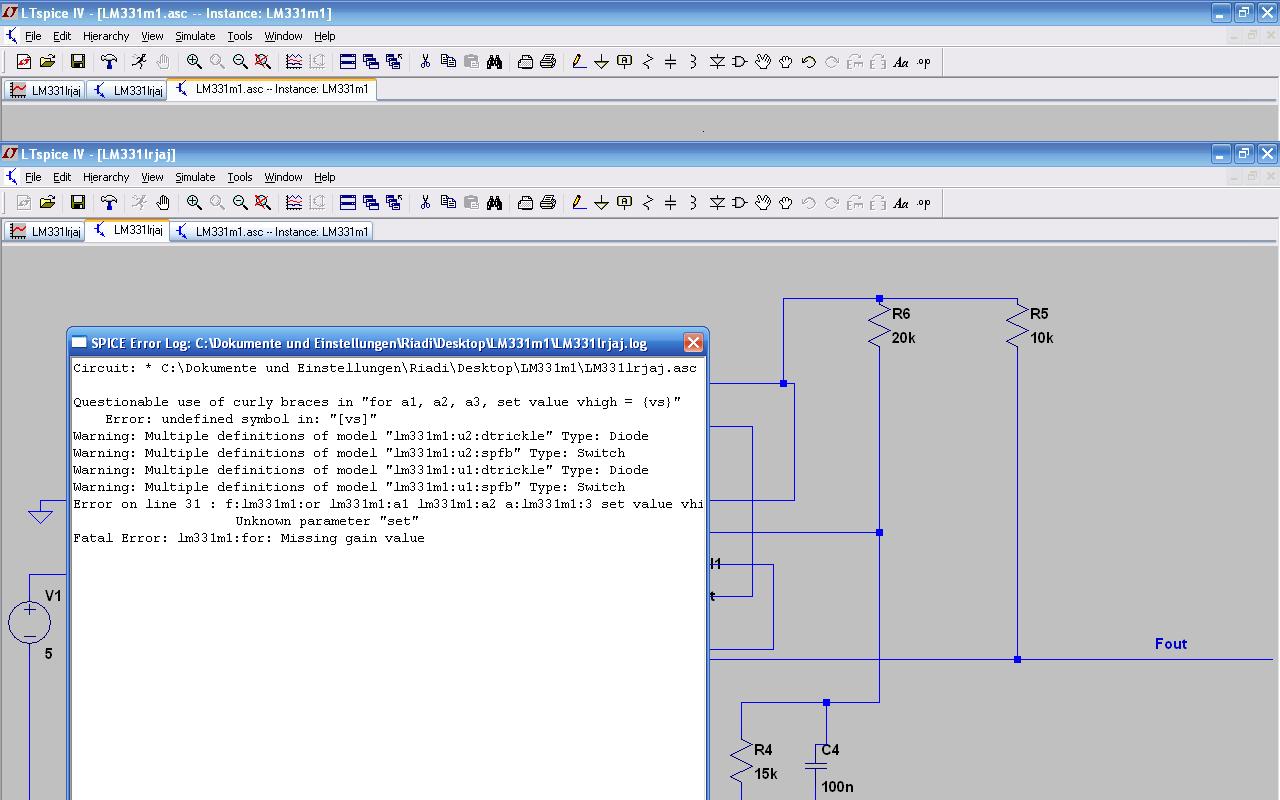Select Label Net tool in LM331lrjaj window toolbar
Viewport: 1280px width, 800px height.
click(x=625, y=202)
